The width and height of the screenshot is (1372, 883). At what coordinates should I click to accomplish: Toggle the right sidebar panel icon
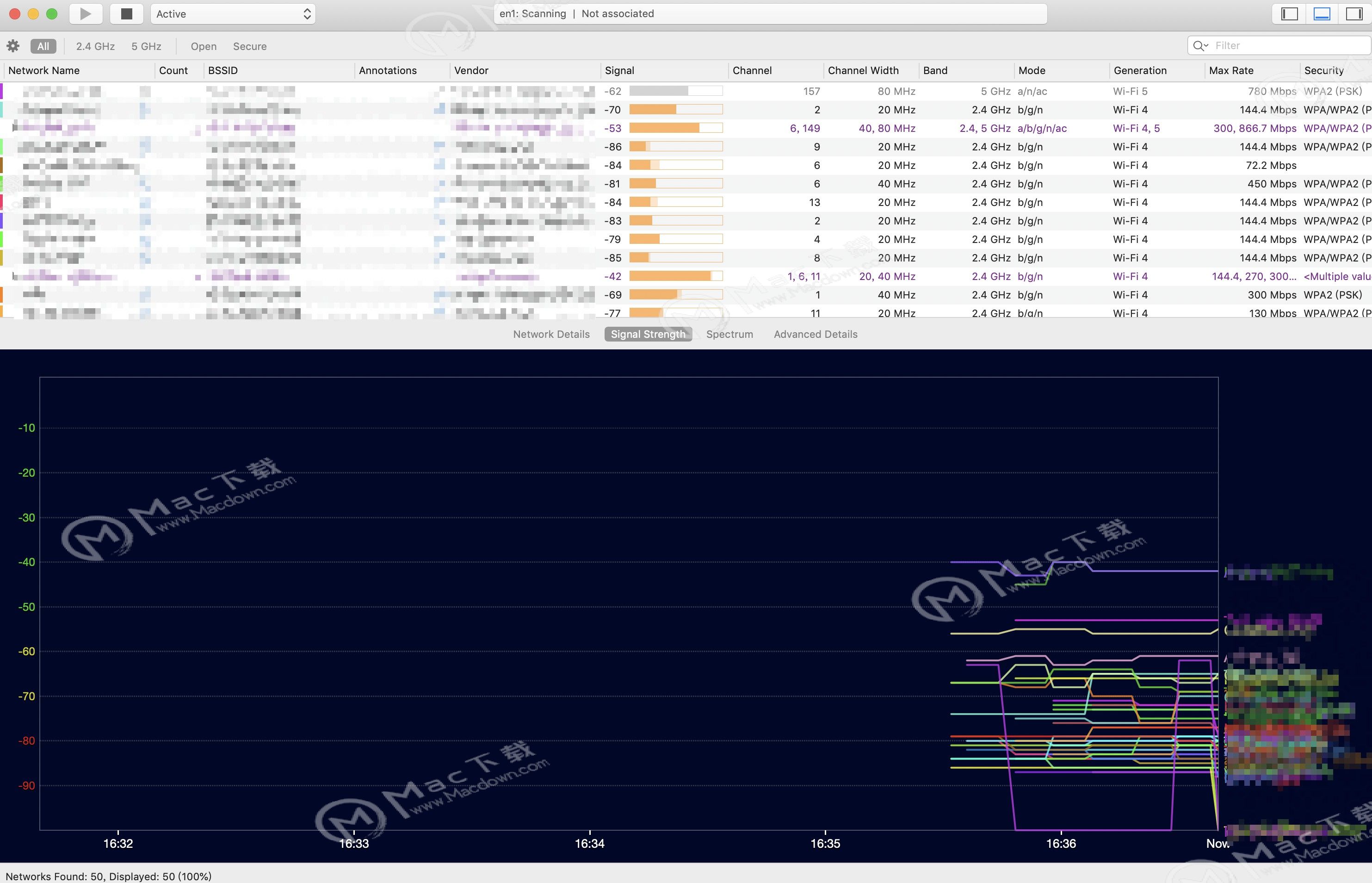click(x=1353, y=14)
